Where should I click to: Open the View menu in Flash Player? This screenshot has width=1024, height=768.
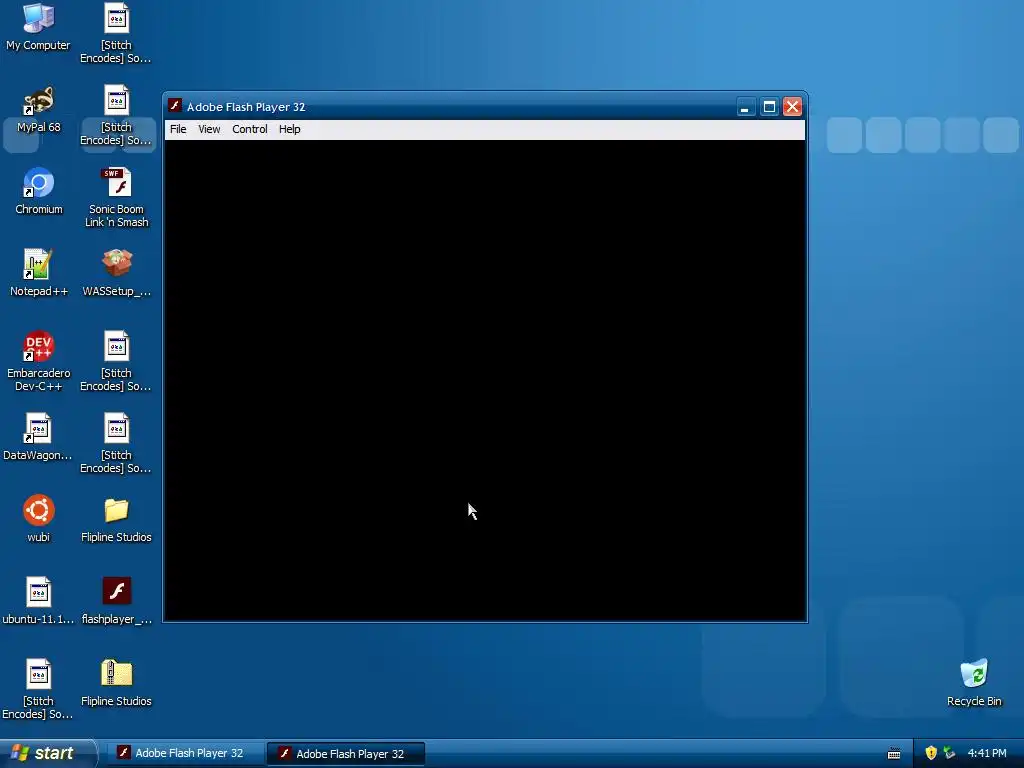pyautogui.click(x=209, y=129)
